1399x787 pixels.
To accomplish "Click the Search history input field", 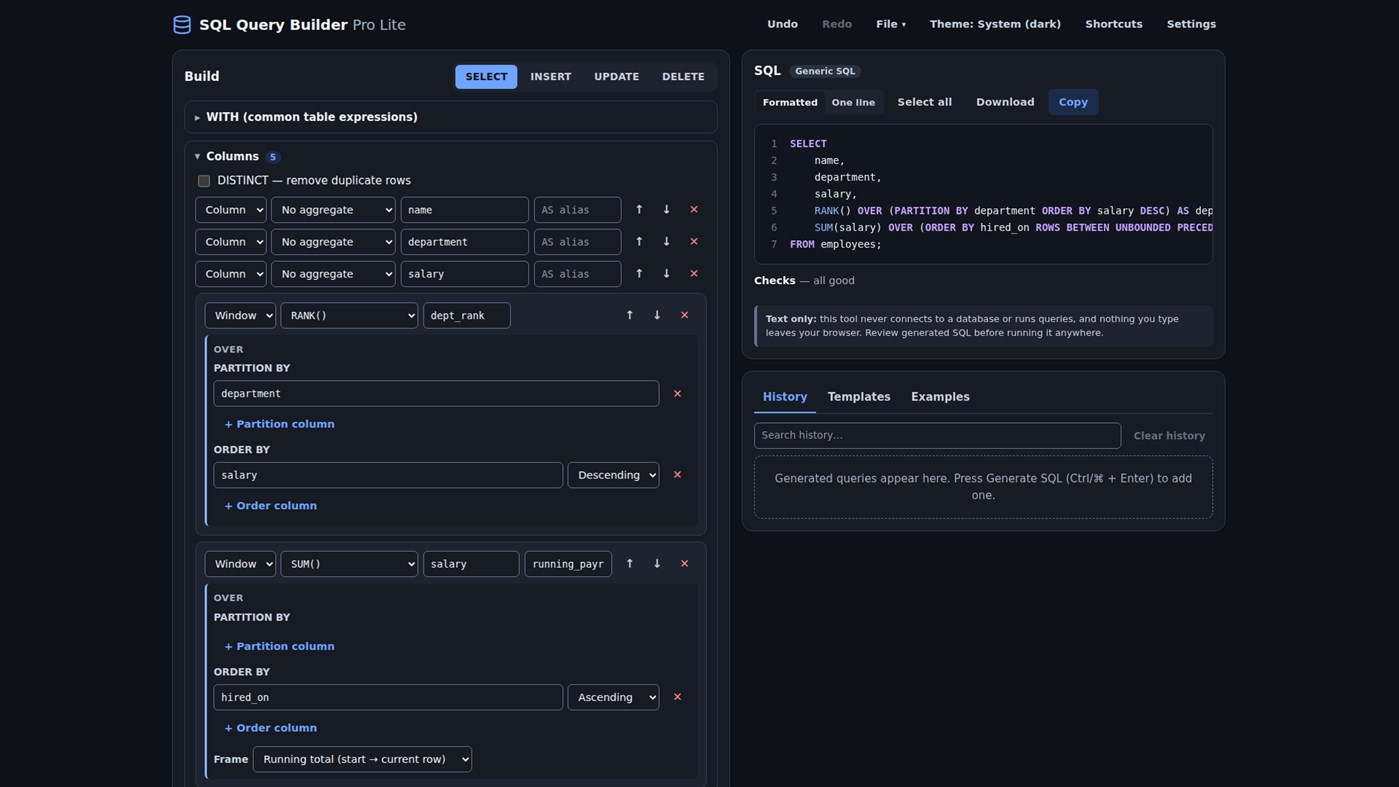I will pyautogui.click(x=937, y=436).
